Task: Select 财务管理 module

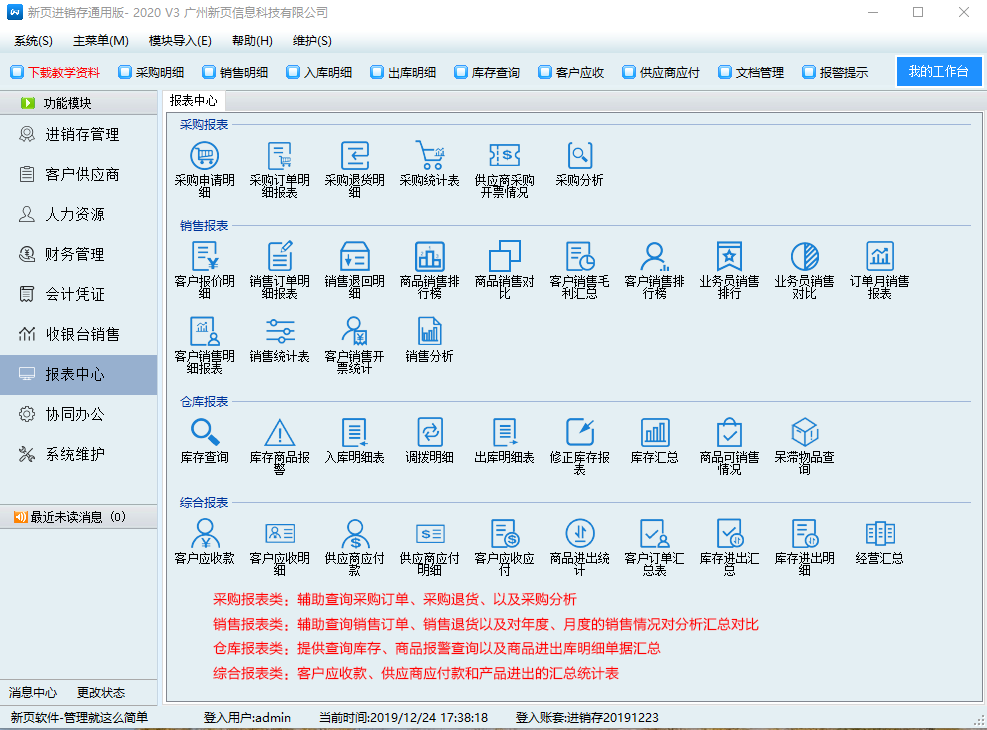Action: (x=79, y=254)
